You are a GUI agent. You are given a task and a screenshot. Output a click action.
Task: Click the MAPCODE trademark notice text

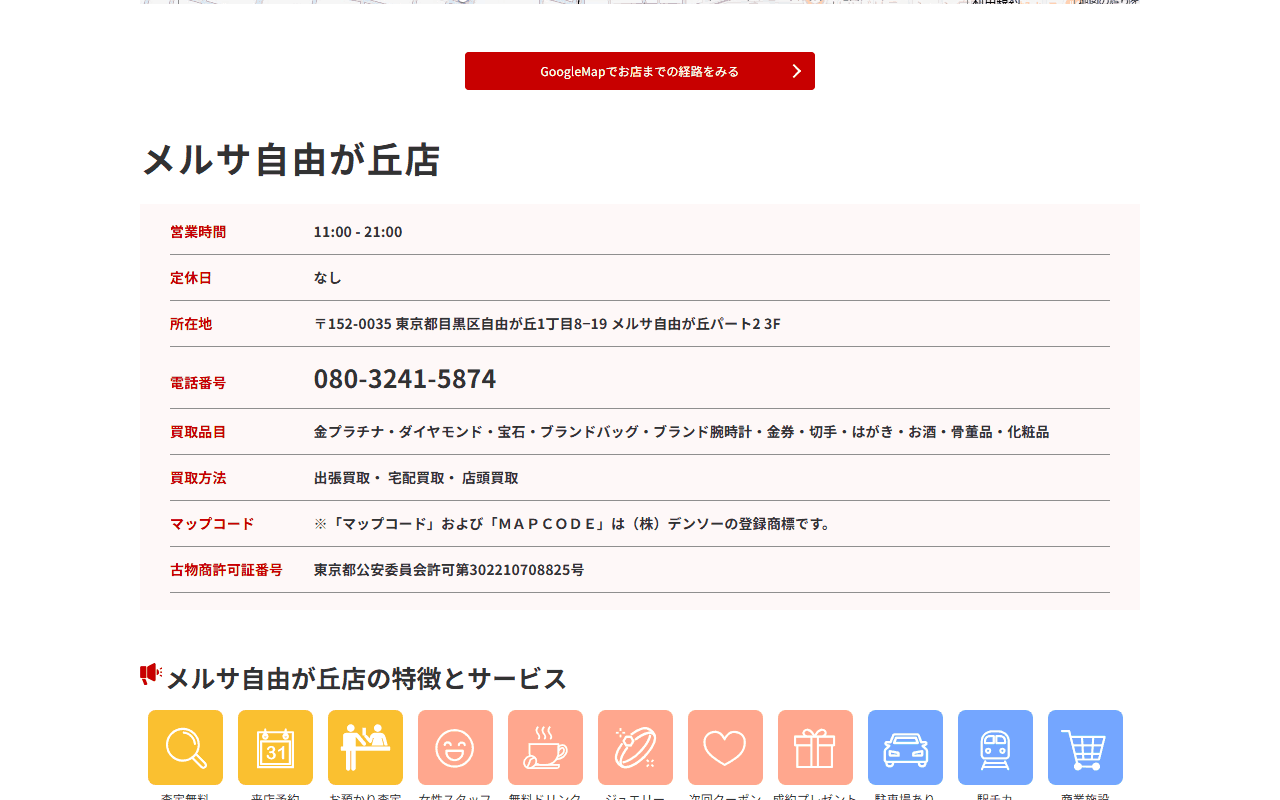pyautogui.click(x=574, y=524)
